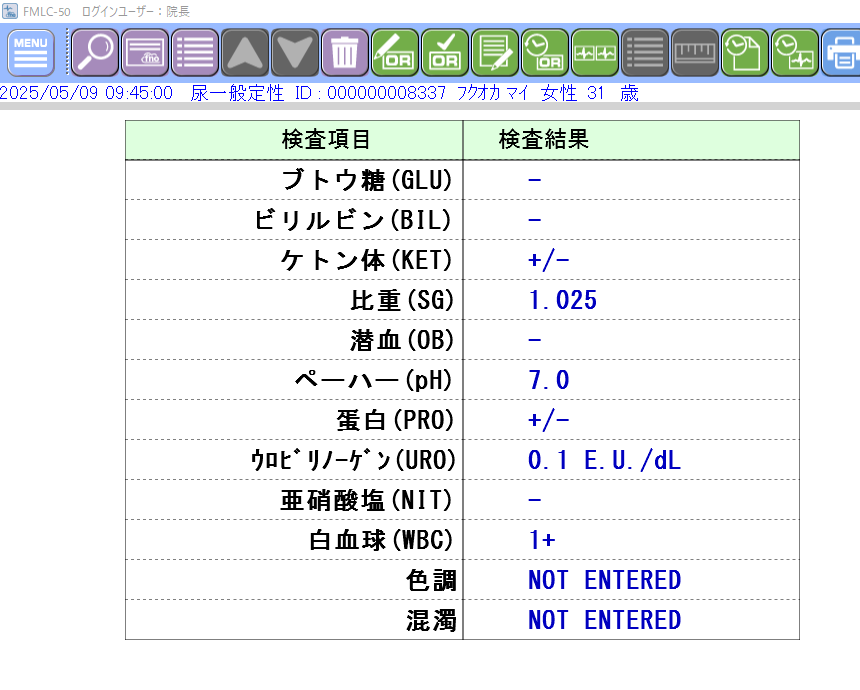
Task: Click the green pencil OR edit icon
Action: [395, 53]
